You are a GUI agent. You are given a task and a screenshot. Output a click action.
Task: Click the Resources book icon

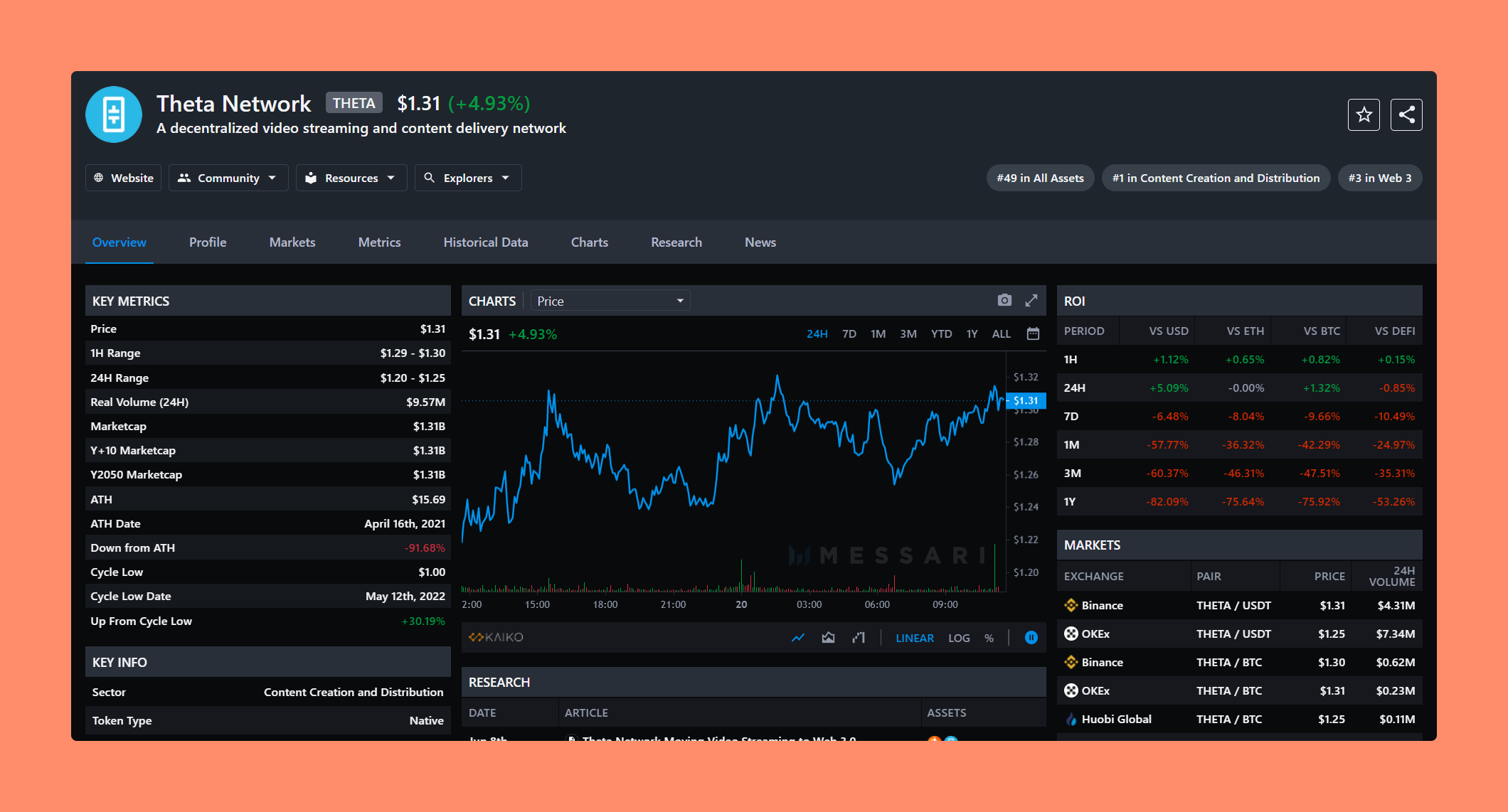(x=311, y=178)
